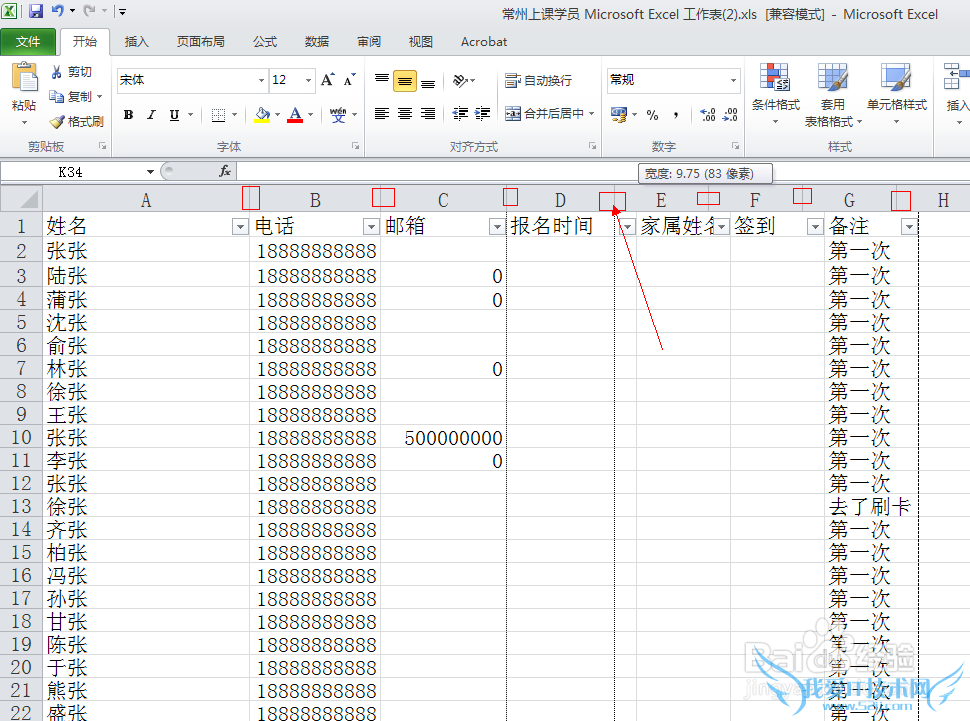This screenshot has height=721, width=970.
Task: Toggle wrap text (自动换行)
Action: tap(539, 80)
